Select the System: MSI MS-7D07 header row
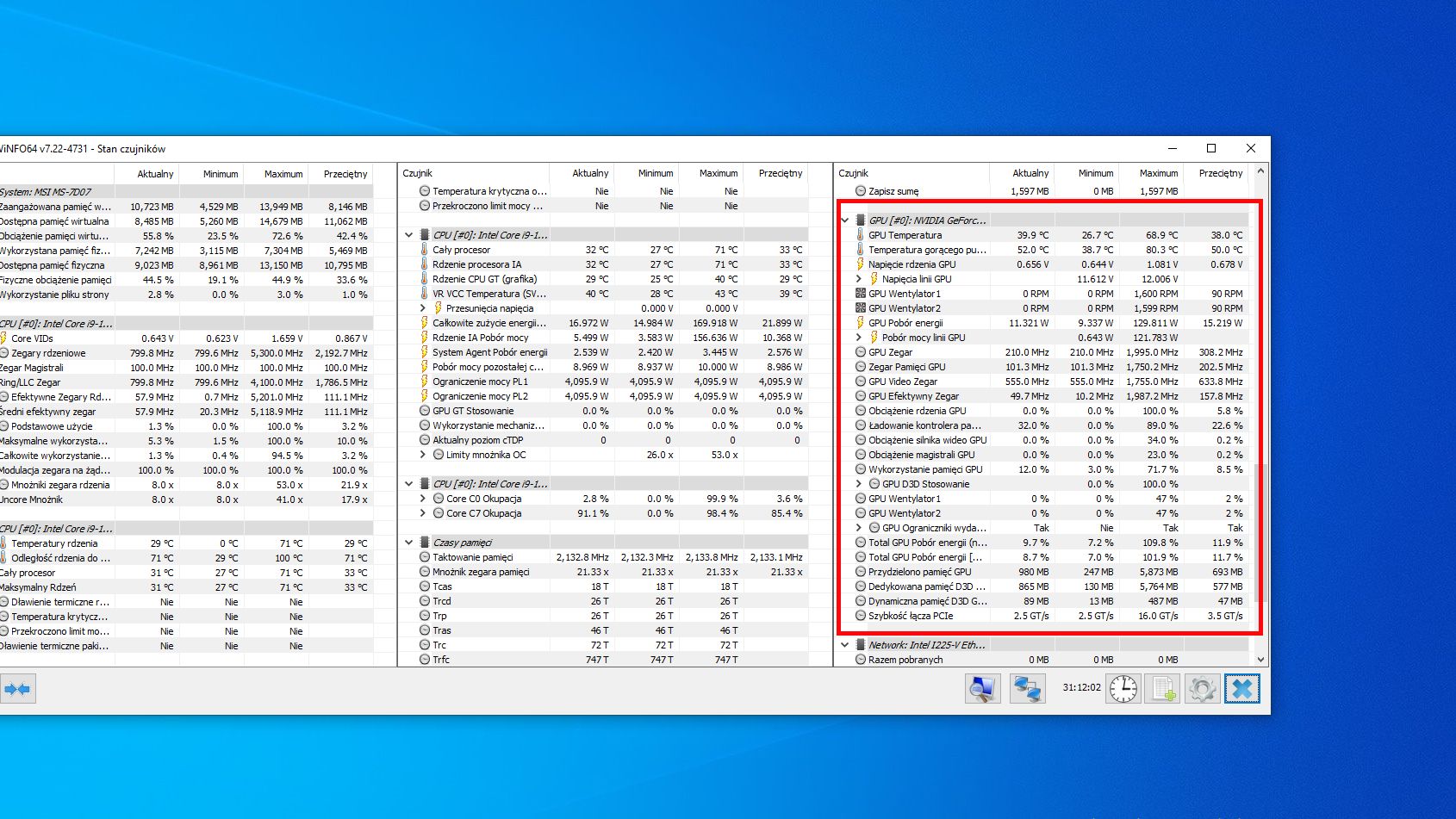The height and width of the screenshot is (819, 1456). [x=186, y=192]
